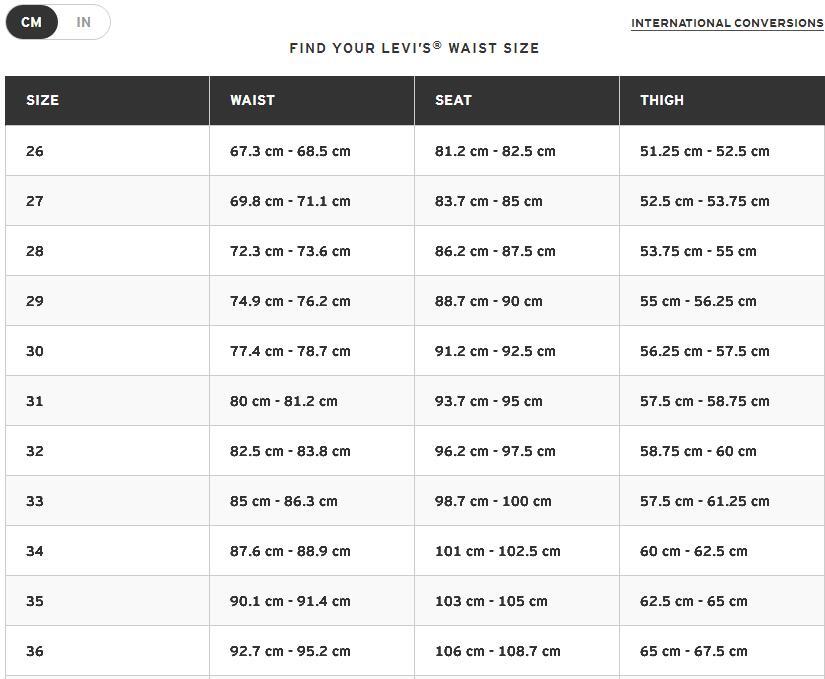Select the size 26 row label
The height and width of the screenshot is (679, 825).
click(x=35, y=151)
